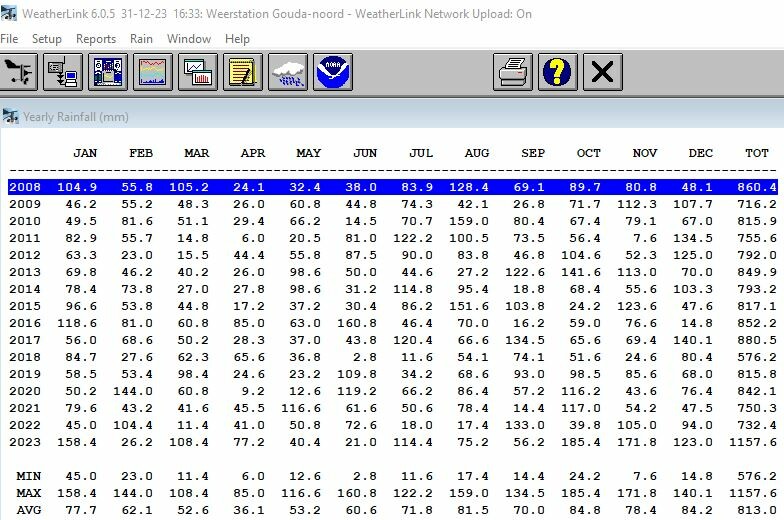Screen dimensions: 784x520
Task: Open the Help menu
Action: pos(237,39)
